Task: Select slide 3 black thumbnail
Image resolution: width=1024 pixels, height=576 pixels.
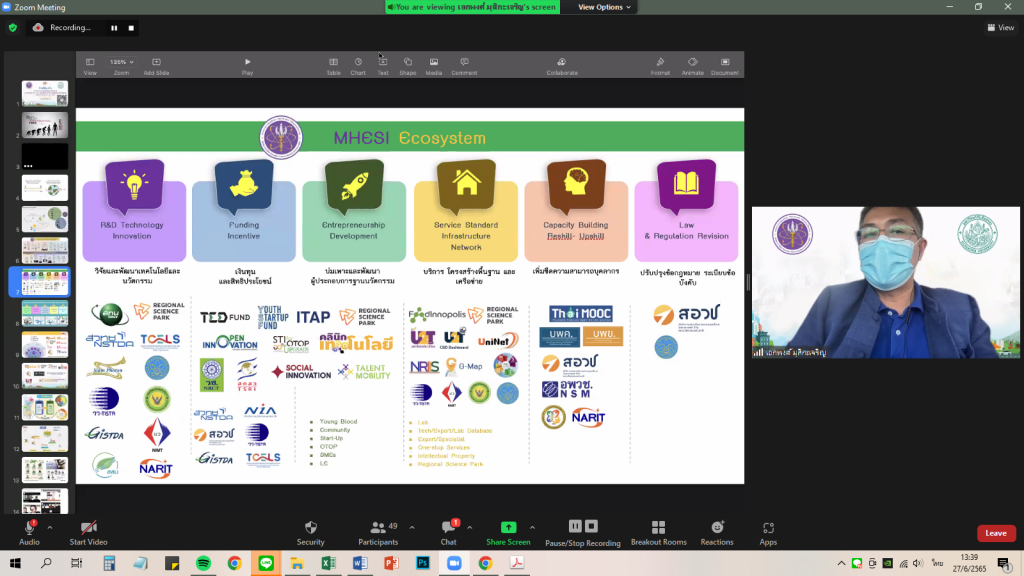Action: 44,156
